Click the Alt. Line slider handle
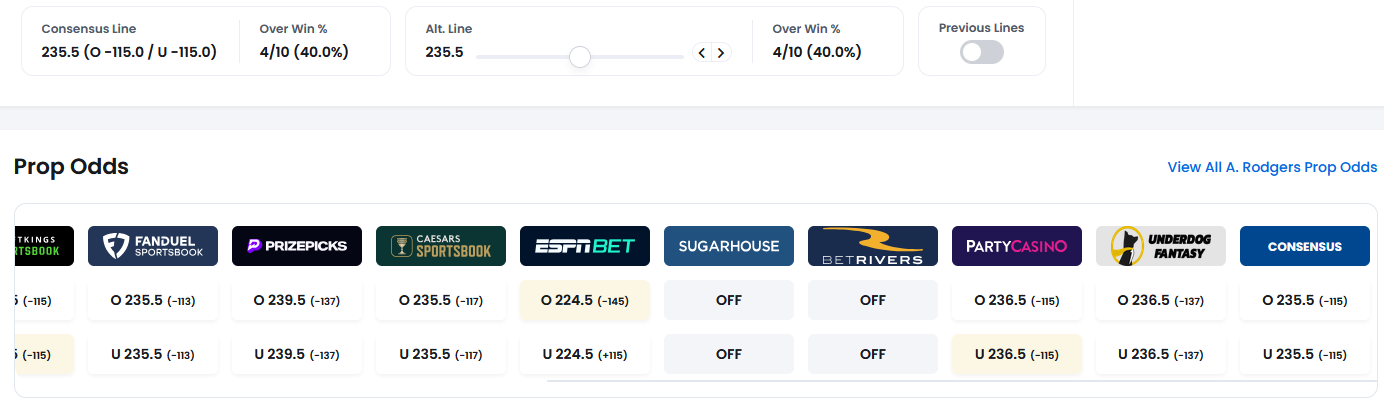The image size is (1384, 410). tap(579, 57)
